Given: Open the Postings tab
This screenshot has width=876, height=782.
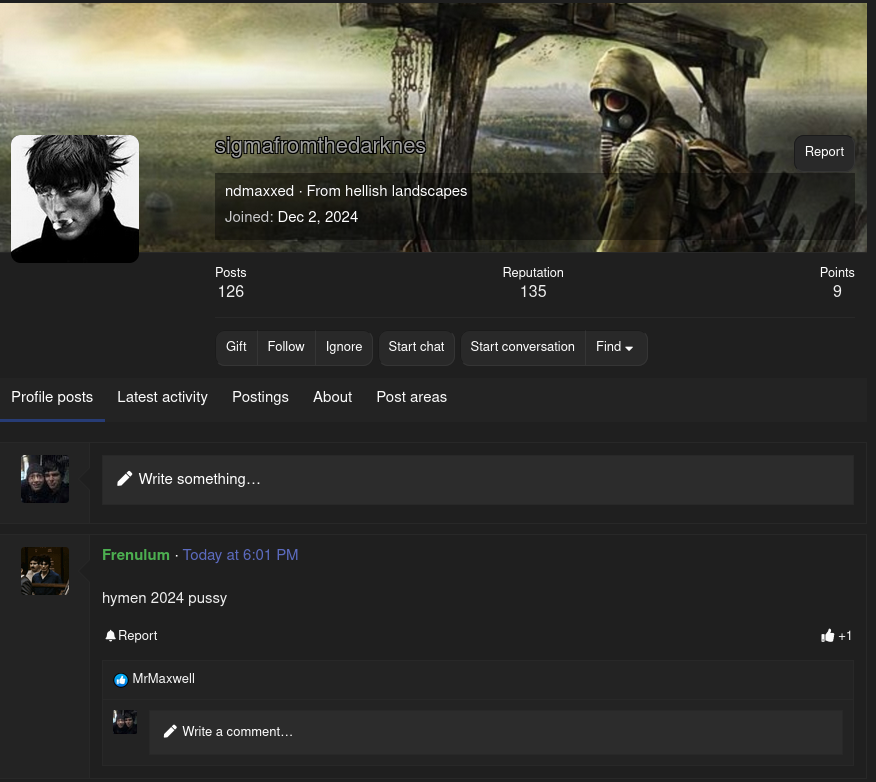Looking at the screenshot, I should pyautogui.click(x=260, y=397).
